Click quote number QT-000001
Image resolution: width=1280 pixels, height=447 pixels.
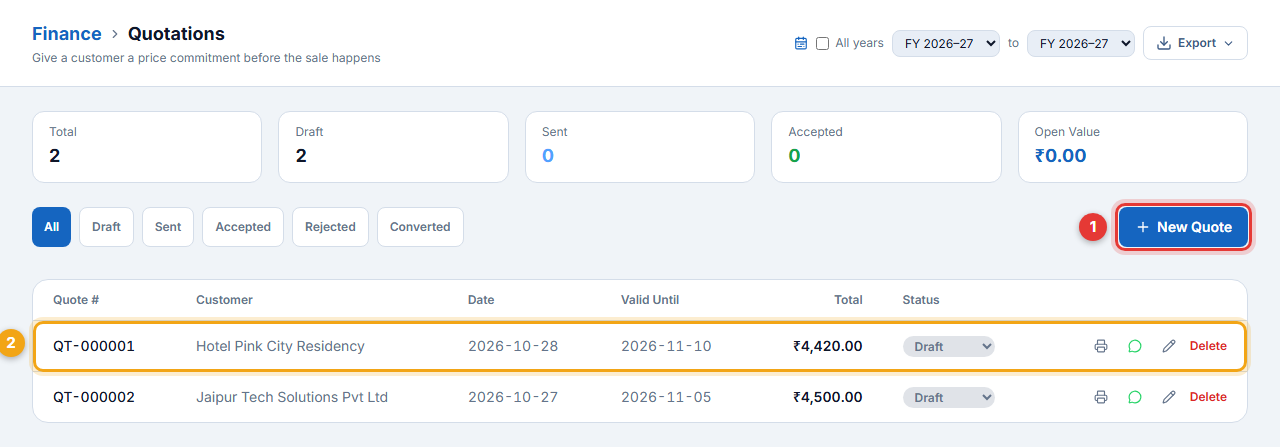pos(94,346)
